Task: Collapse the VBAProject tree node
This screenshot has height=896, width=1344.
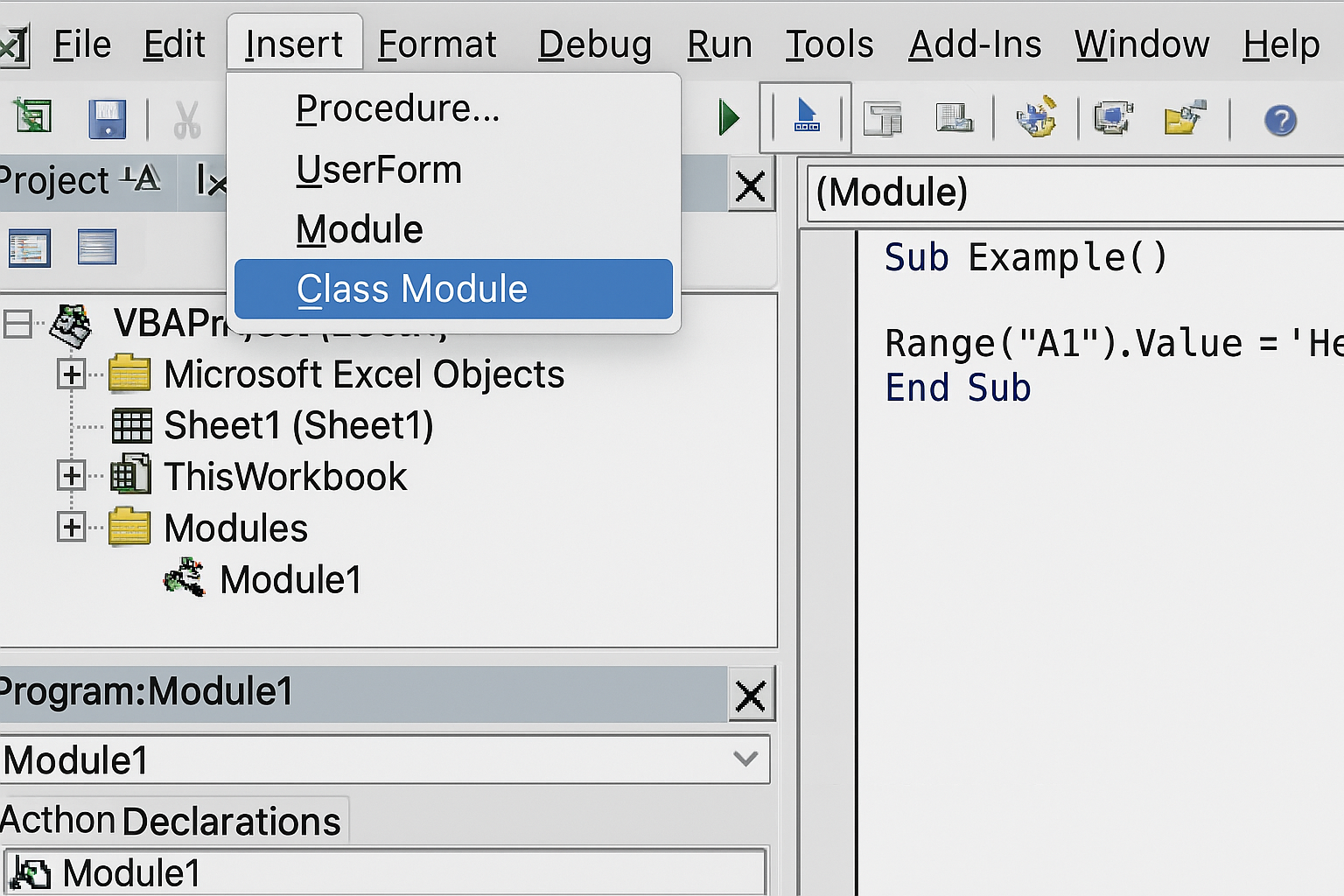Action: [17, 324]
